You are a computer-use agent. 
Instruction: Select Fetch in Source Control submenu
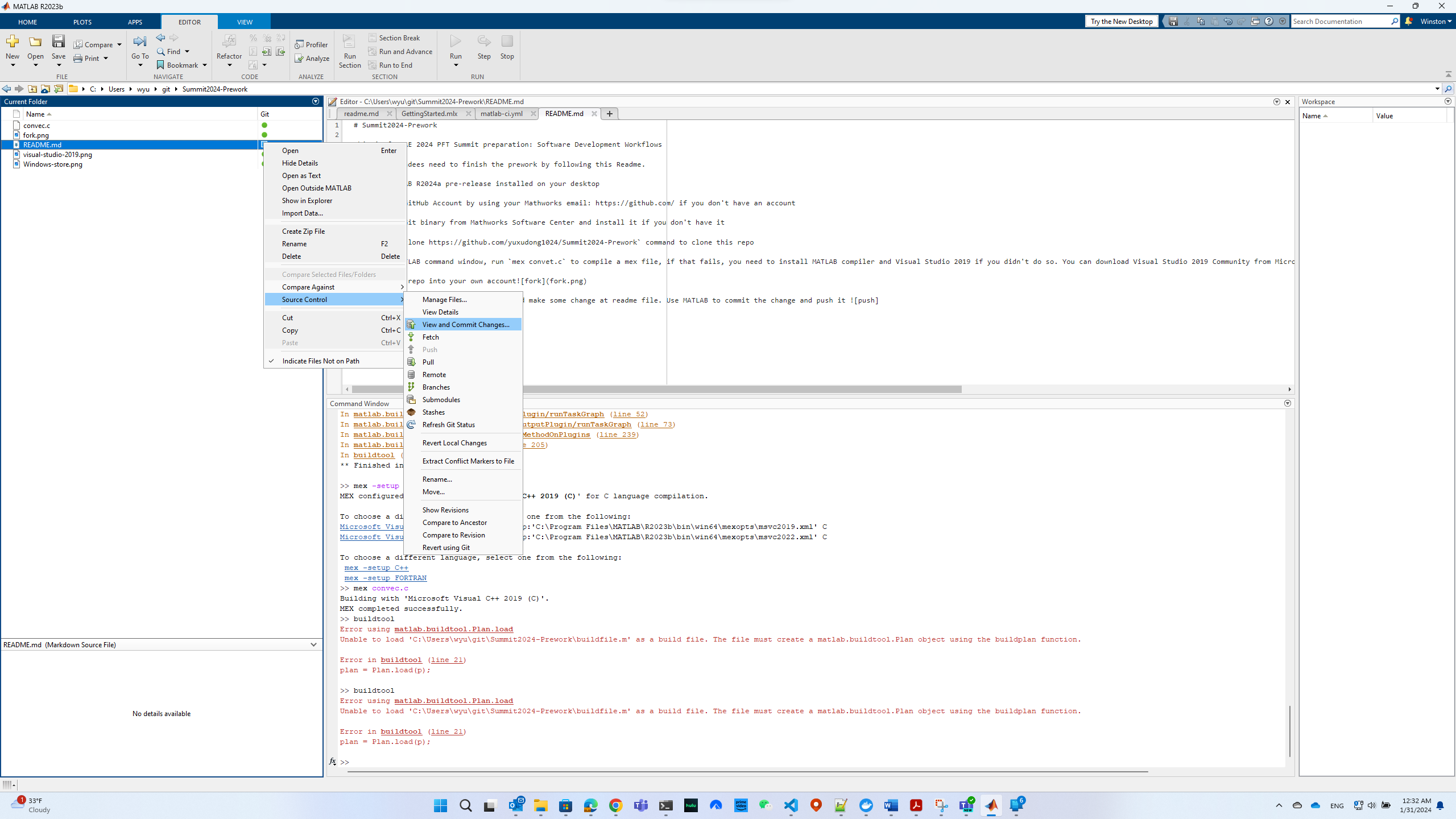point(431,337)
